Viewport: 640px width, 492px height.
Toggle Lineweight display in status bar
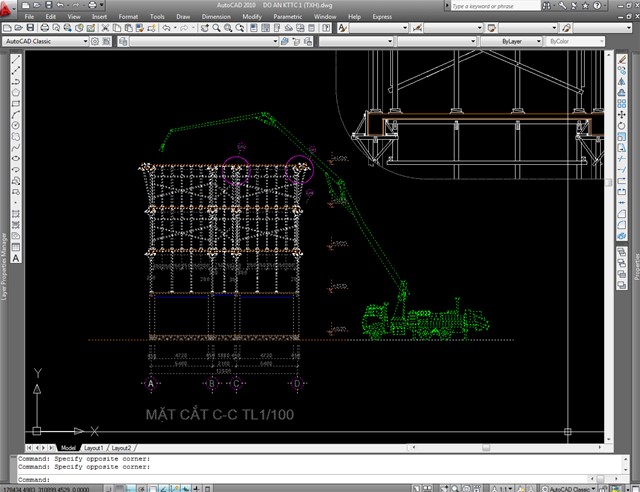[196, 488]
